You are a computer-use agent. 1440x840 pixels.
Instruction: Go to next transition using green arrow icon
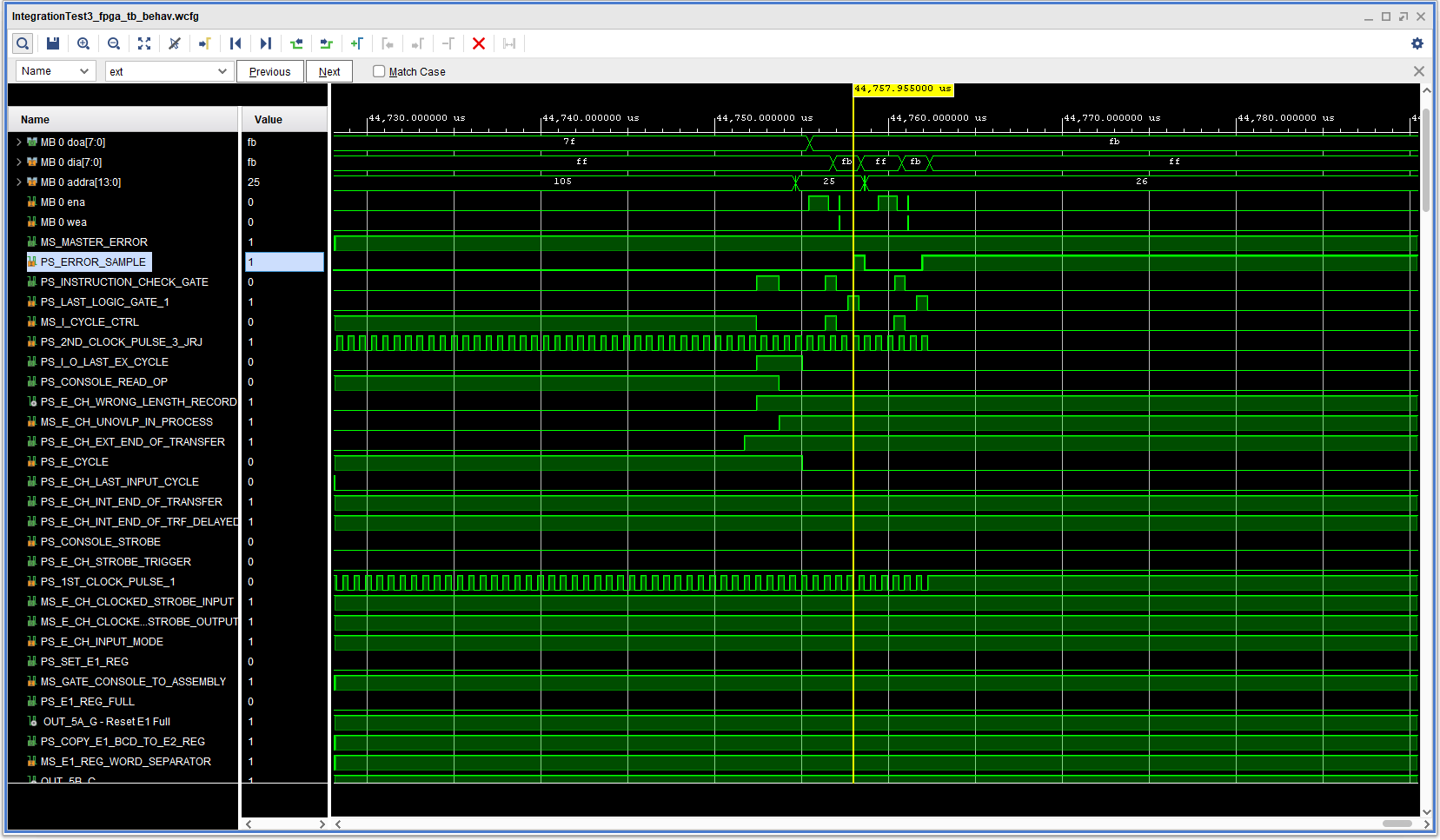click(326, 43)
